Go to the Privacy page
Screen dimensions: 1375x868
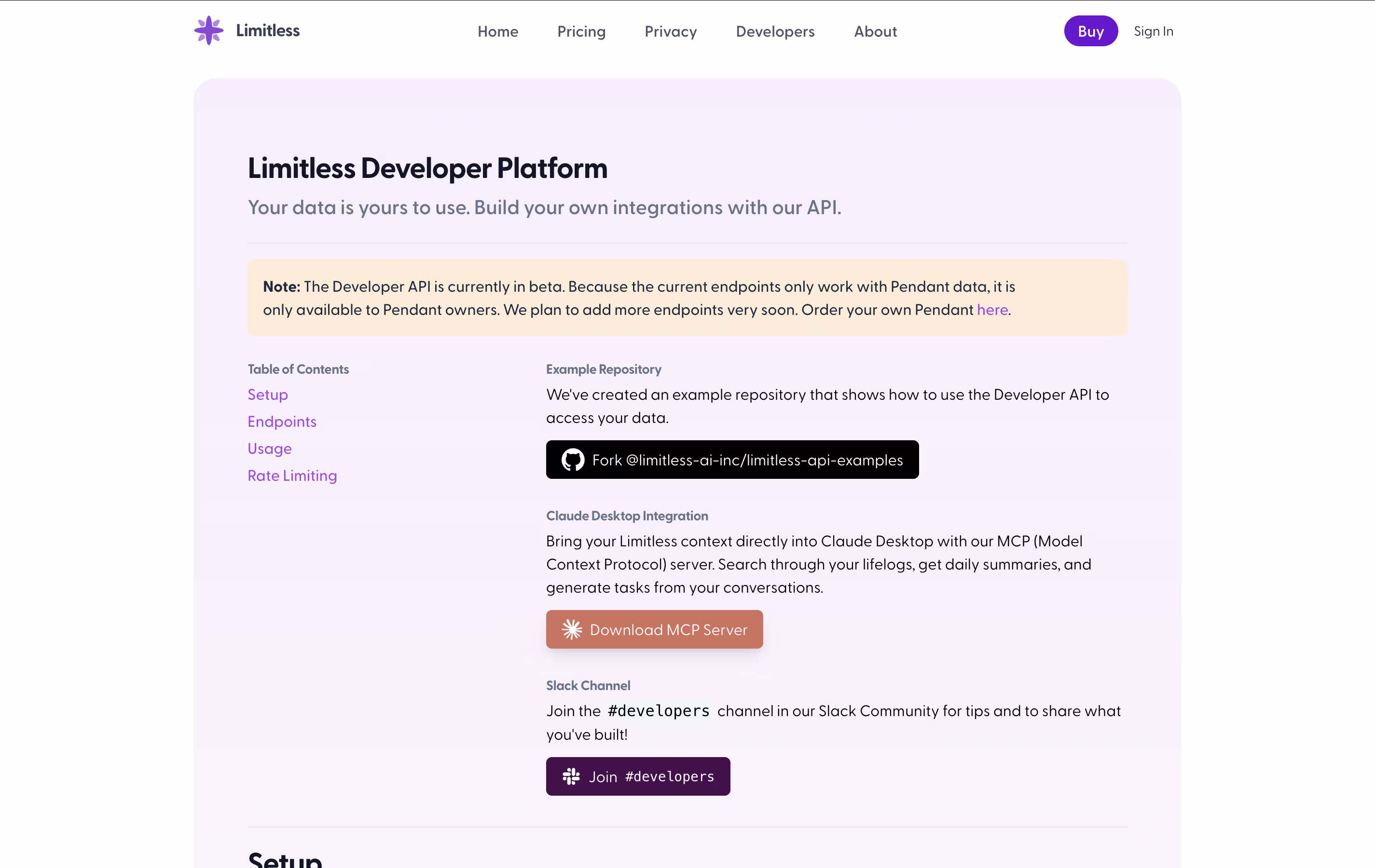(x=670, y=31)
